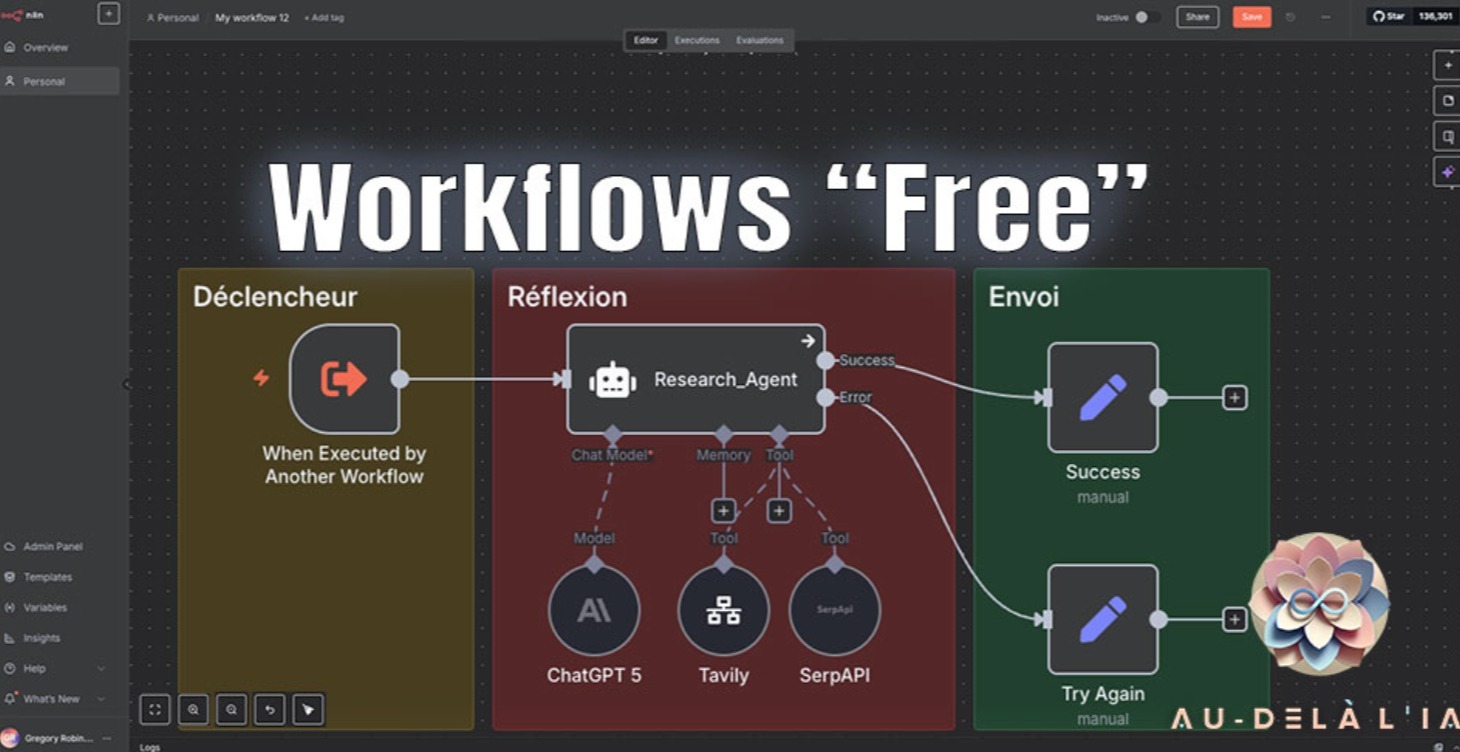
Task: Click the trigger node's output handle
Action: click(x=399, y=379)
